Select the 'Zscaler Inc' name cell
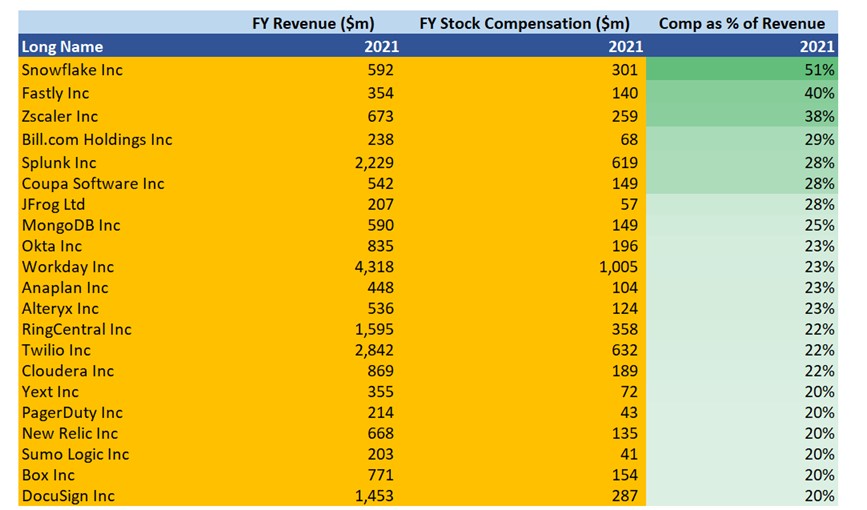 point(60,116)
